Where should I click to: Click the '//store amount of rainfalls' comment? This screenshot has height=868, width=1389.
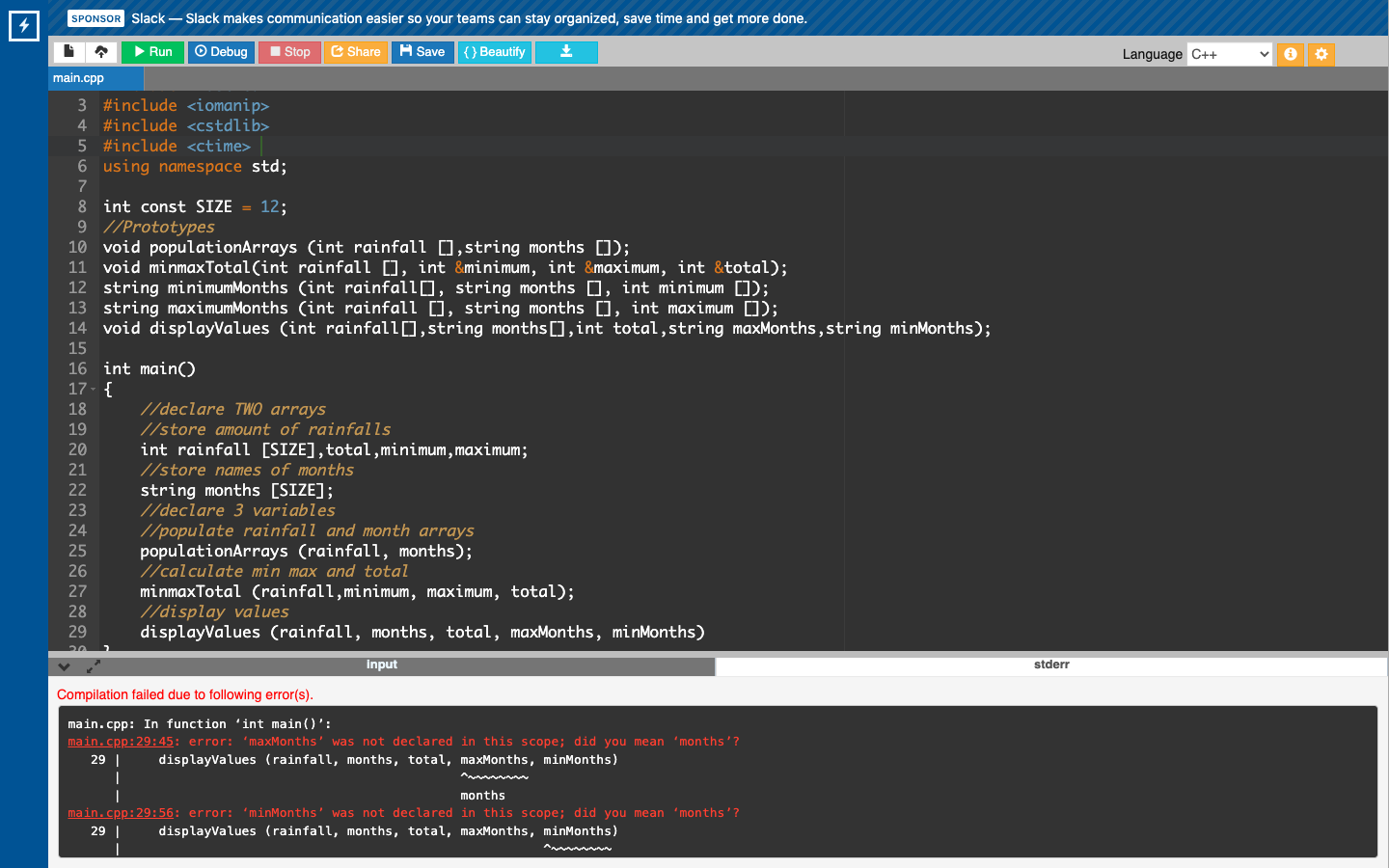[x=265, y=429]
